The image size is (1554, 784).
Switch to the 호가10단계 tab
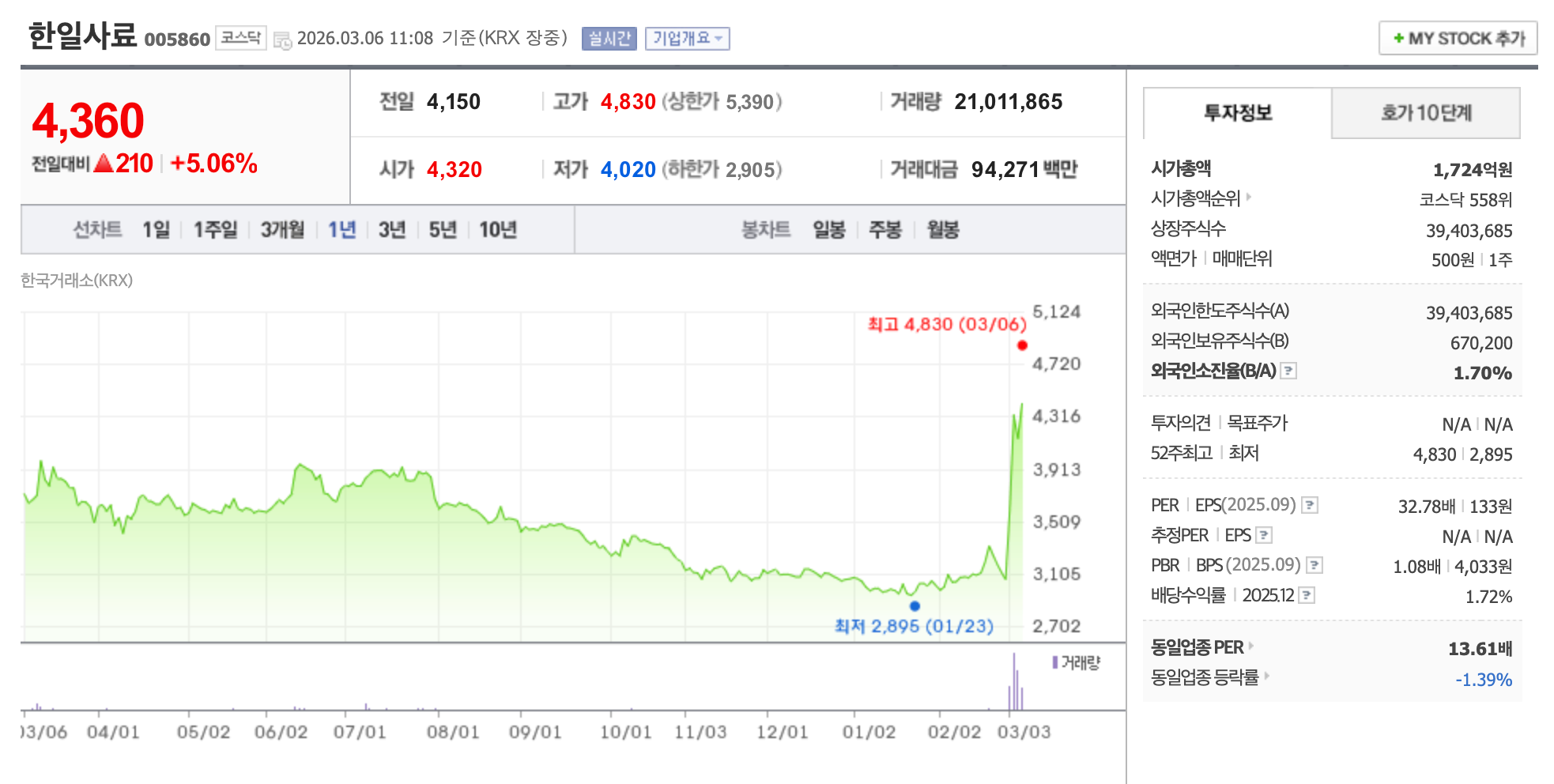pos(1426,113)
